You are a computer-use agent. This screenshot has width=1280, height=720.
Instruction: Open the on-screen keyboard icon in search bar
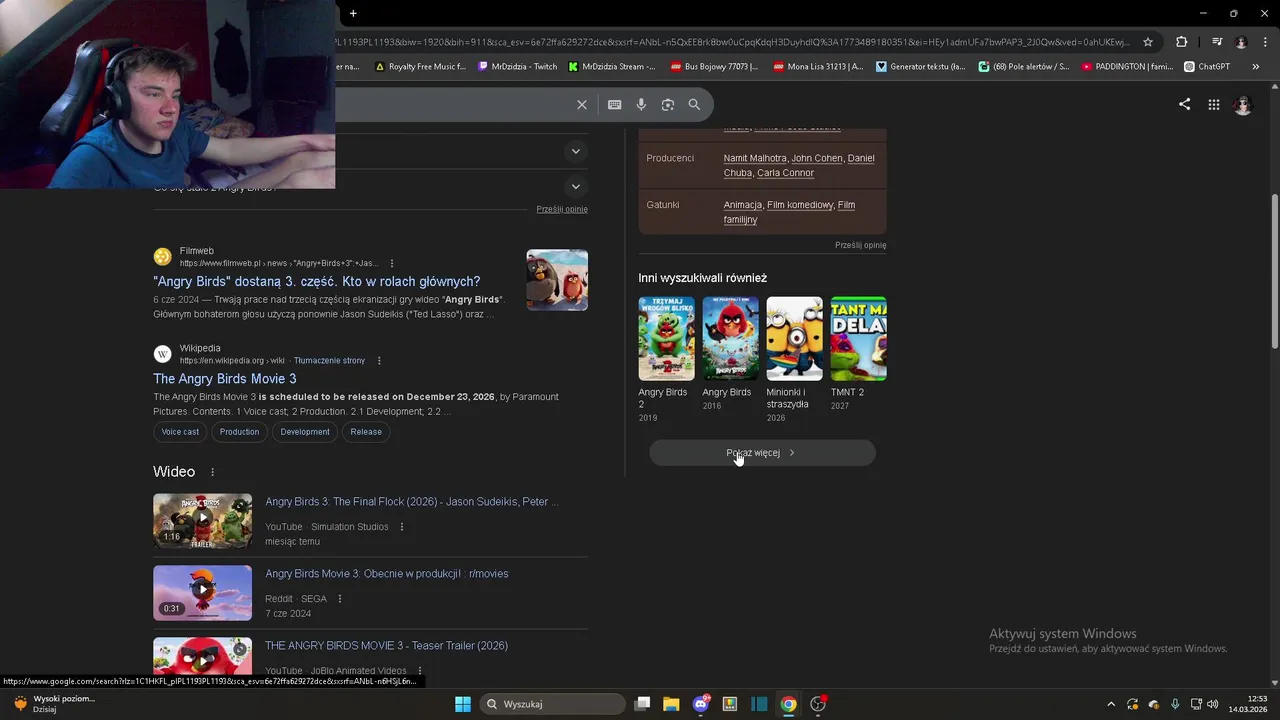click(x=614, y=104)
